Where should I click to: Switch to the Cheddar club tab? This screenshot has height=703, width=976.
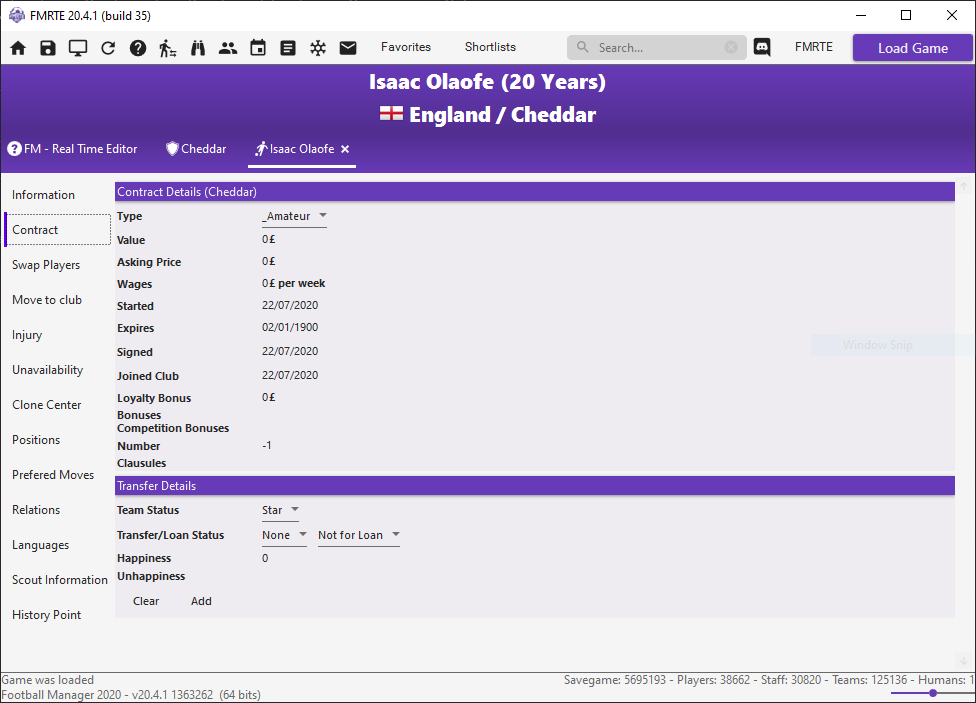[196, 149]
